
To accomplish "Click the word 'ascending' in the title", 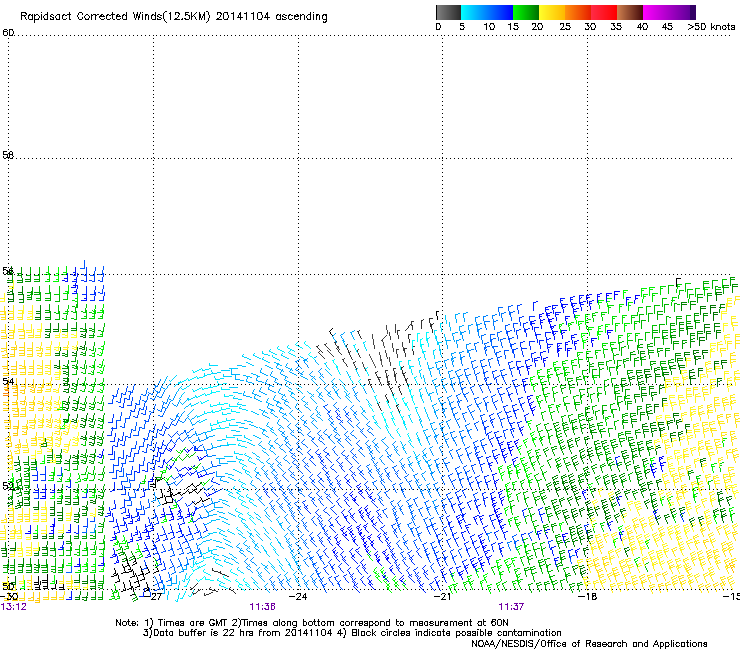I will click(301, 17).
